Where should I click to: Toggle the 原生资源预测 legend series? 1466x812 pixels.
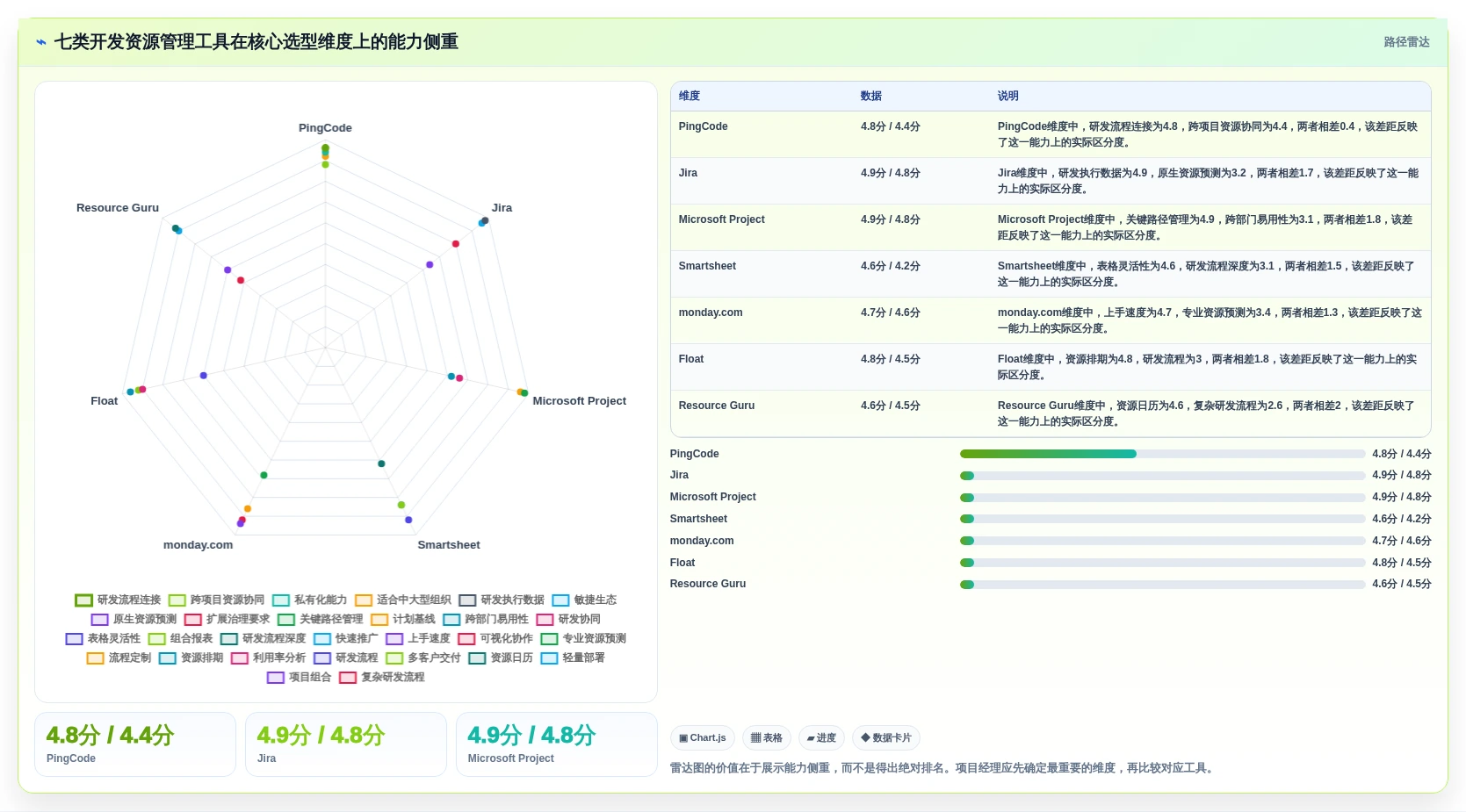[134, 620]
